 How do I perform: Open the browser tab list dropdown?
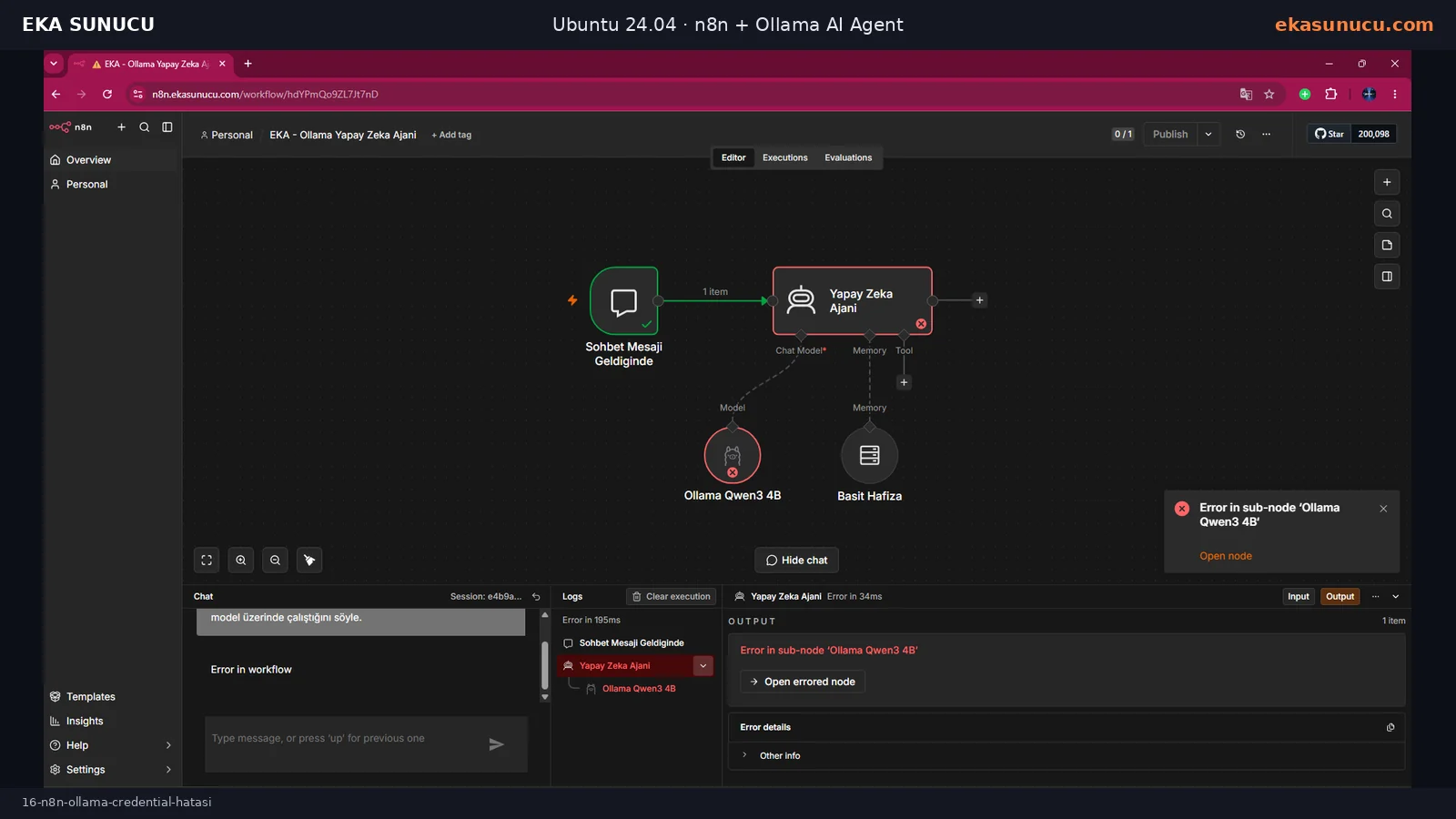point(54,64)
